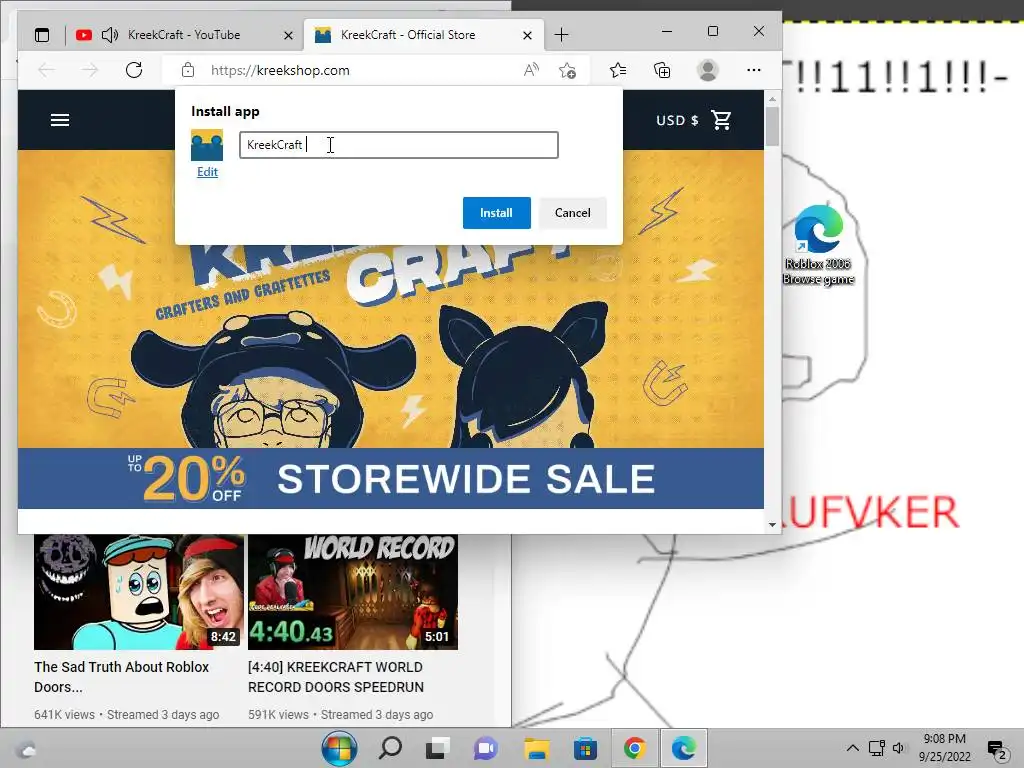Open Task View on the taskbar
The image size is (1024, 768).
(x=438, y=748)
